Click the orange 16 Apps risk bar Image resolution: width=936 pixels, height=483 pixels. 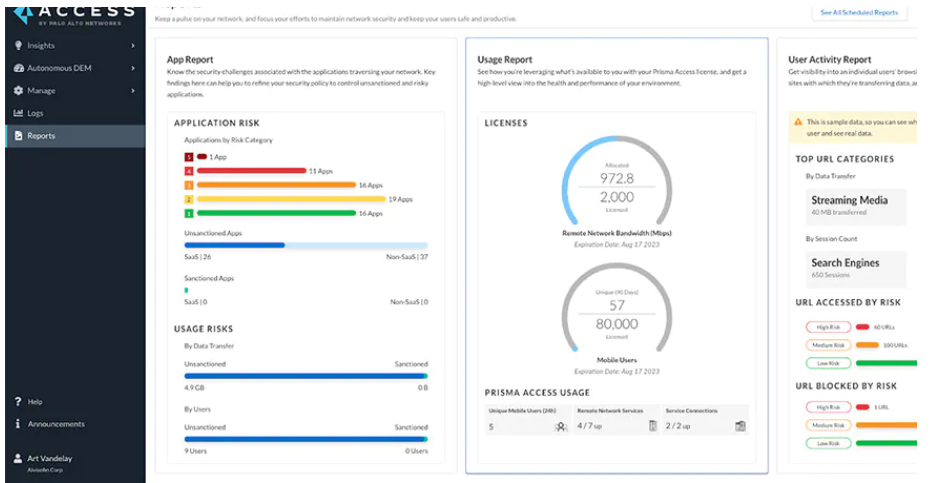276,185
